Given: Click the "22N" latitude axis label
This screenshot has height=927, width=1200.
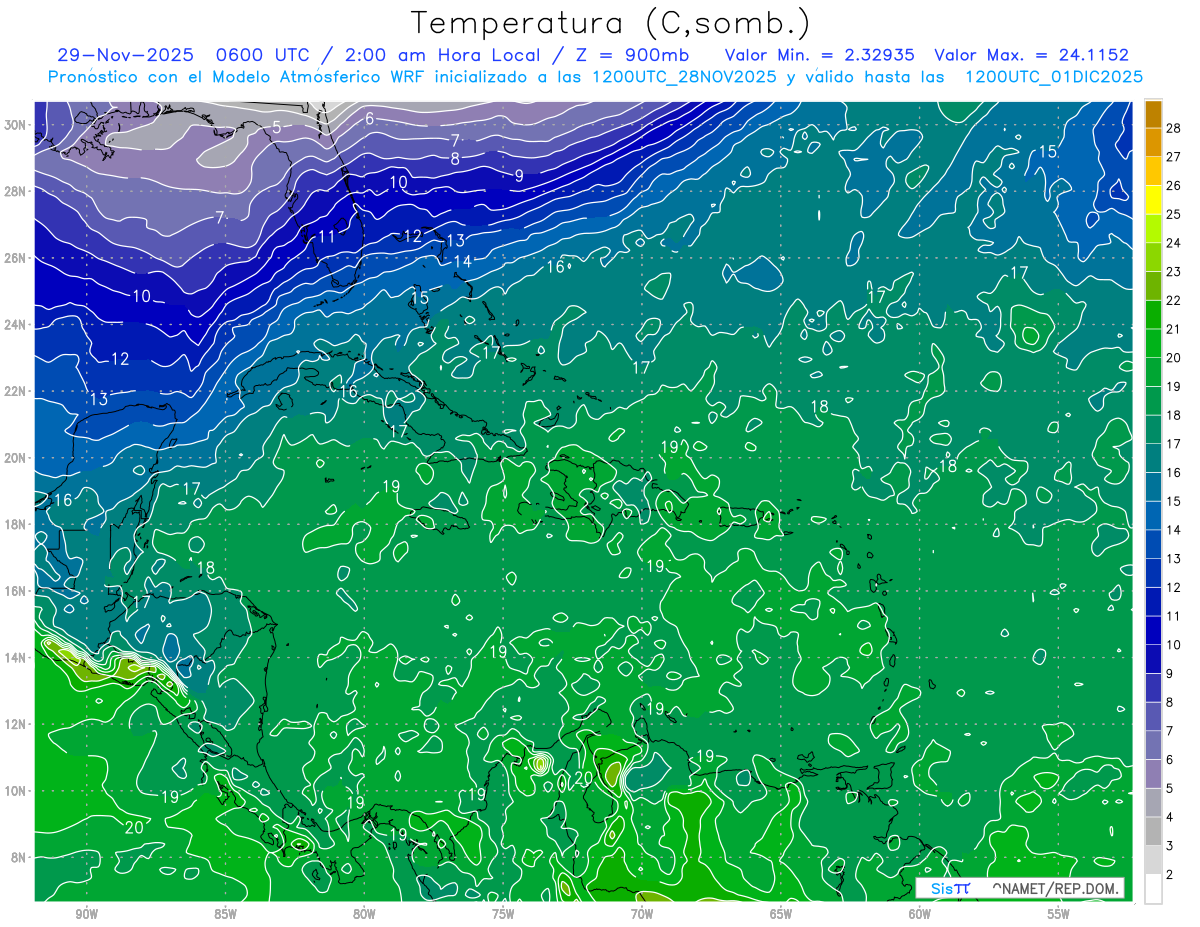Looking at the screenshot, I should 17,391.
